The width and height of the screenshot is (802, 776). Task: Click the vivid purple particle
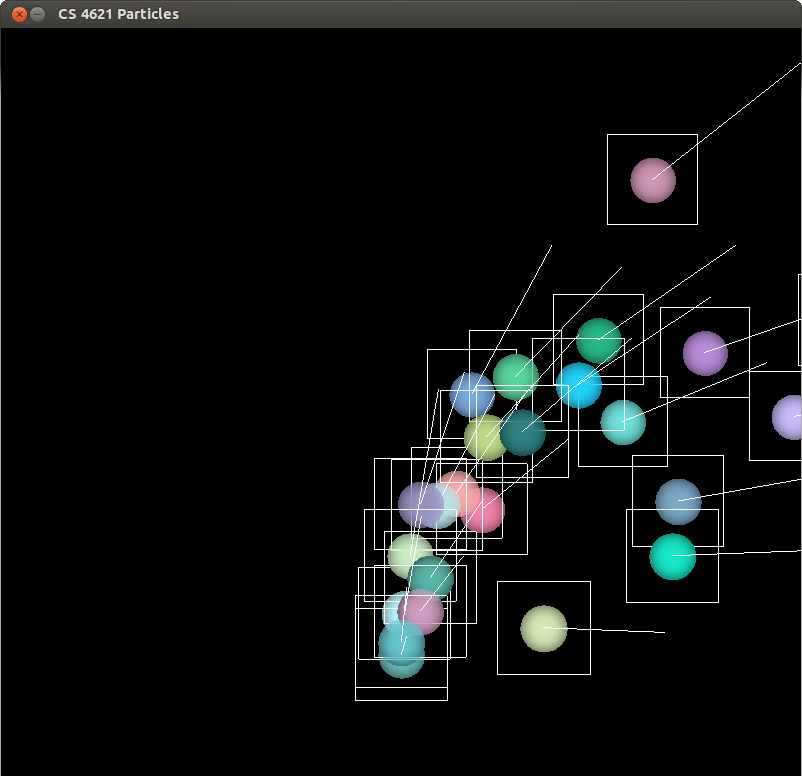(x=705, y=353)
